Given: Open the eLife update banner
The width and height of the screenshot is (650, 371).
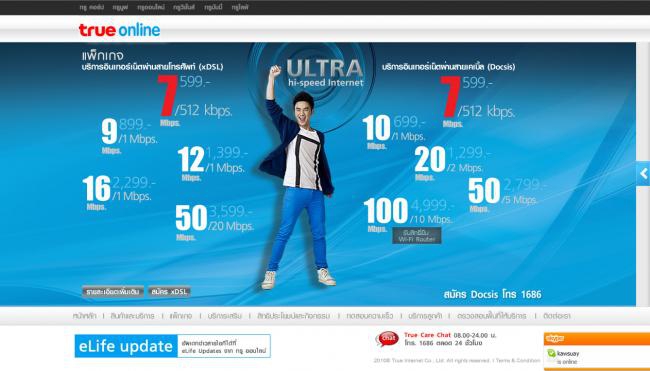Looking at the screenshot, I should 172,346.
